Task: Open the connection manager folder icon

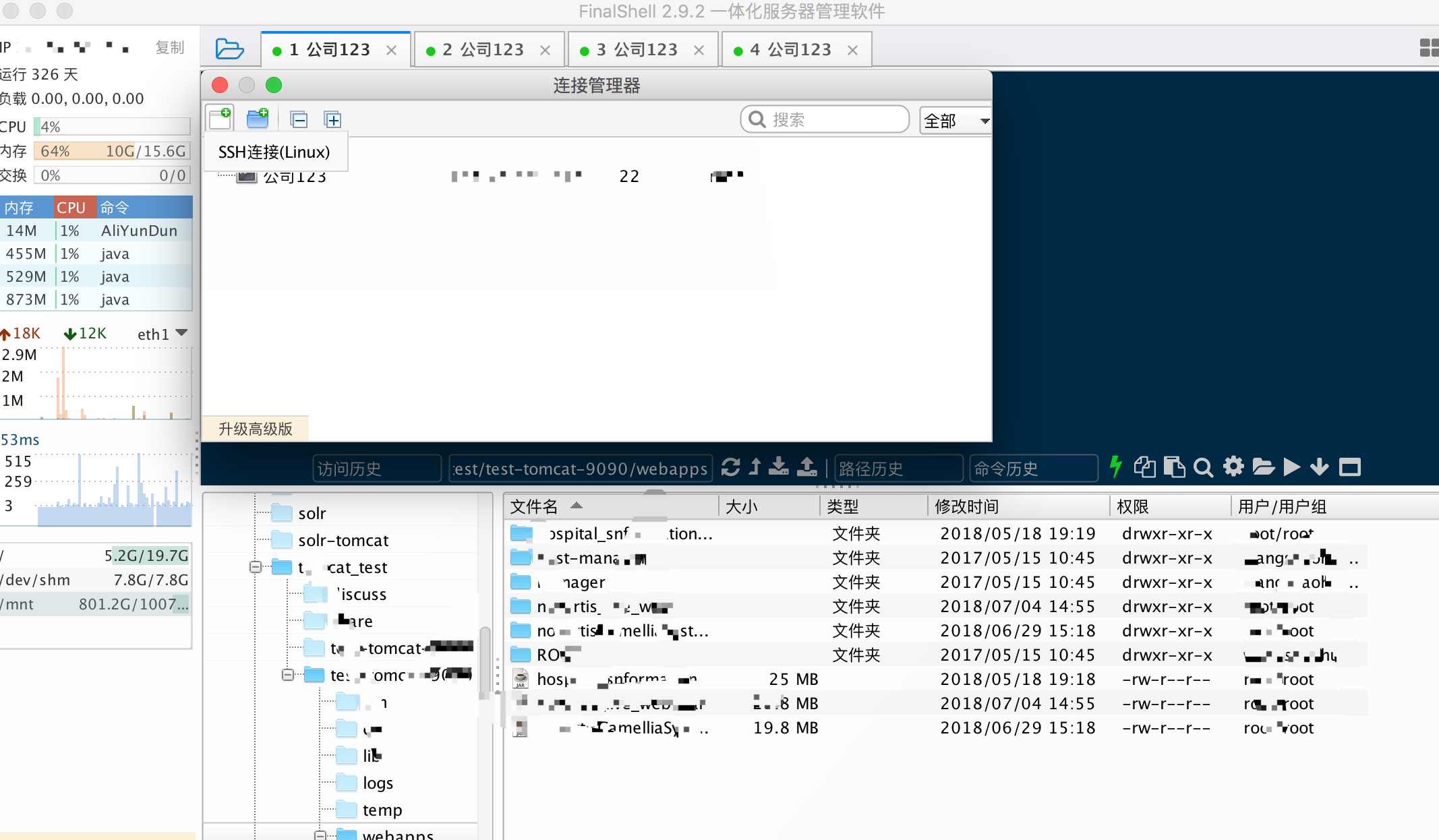Action: coord(229,49)
